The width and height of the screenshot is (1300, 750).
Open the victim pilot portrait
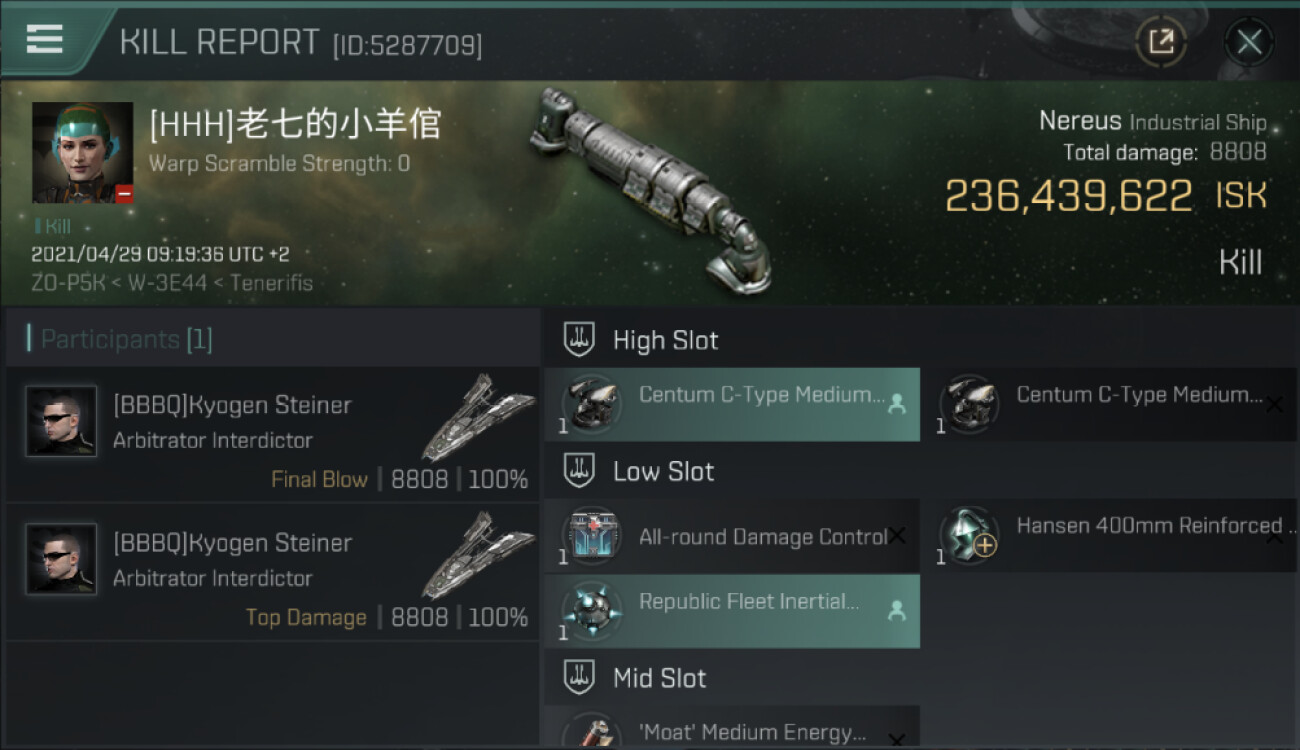coord(83,153)
